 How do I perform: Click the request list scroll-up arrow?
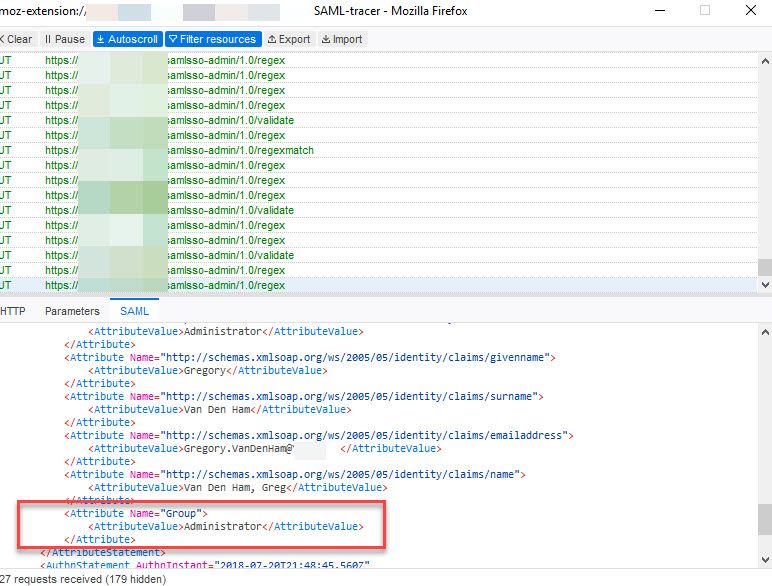[765, 61]
